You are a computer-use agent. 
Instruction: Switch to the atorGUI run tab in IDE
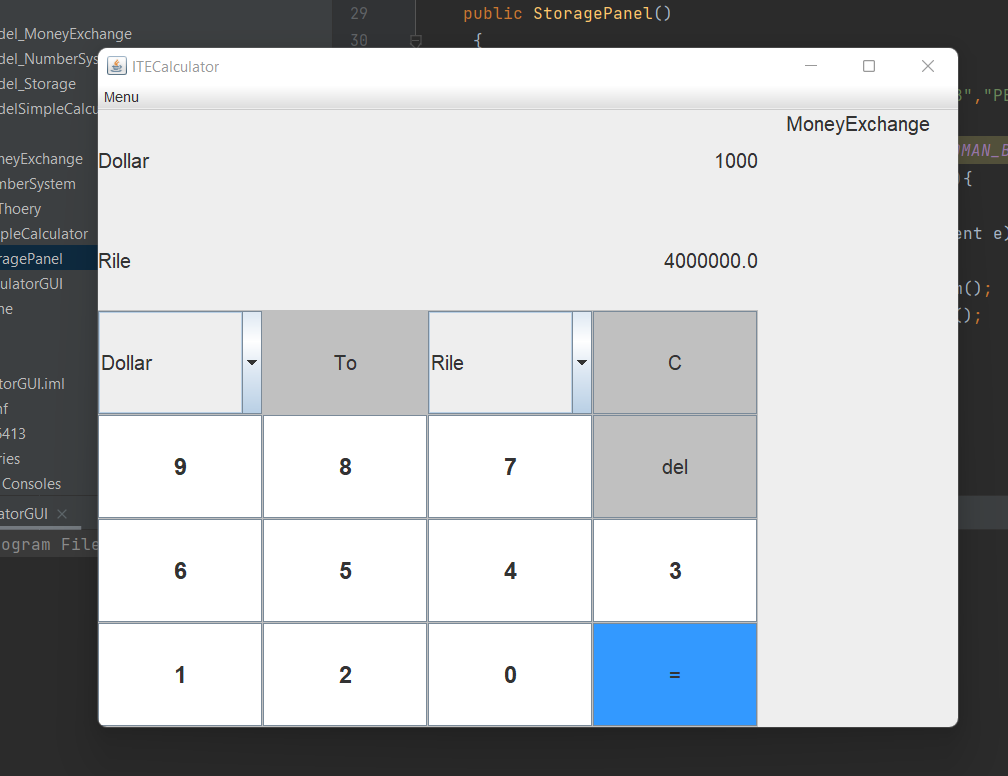(24, 514)
